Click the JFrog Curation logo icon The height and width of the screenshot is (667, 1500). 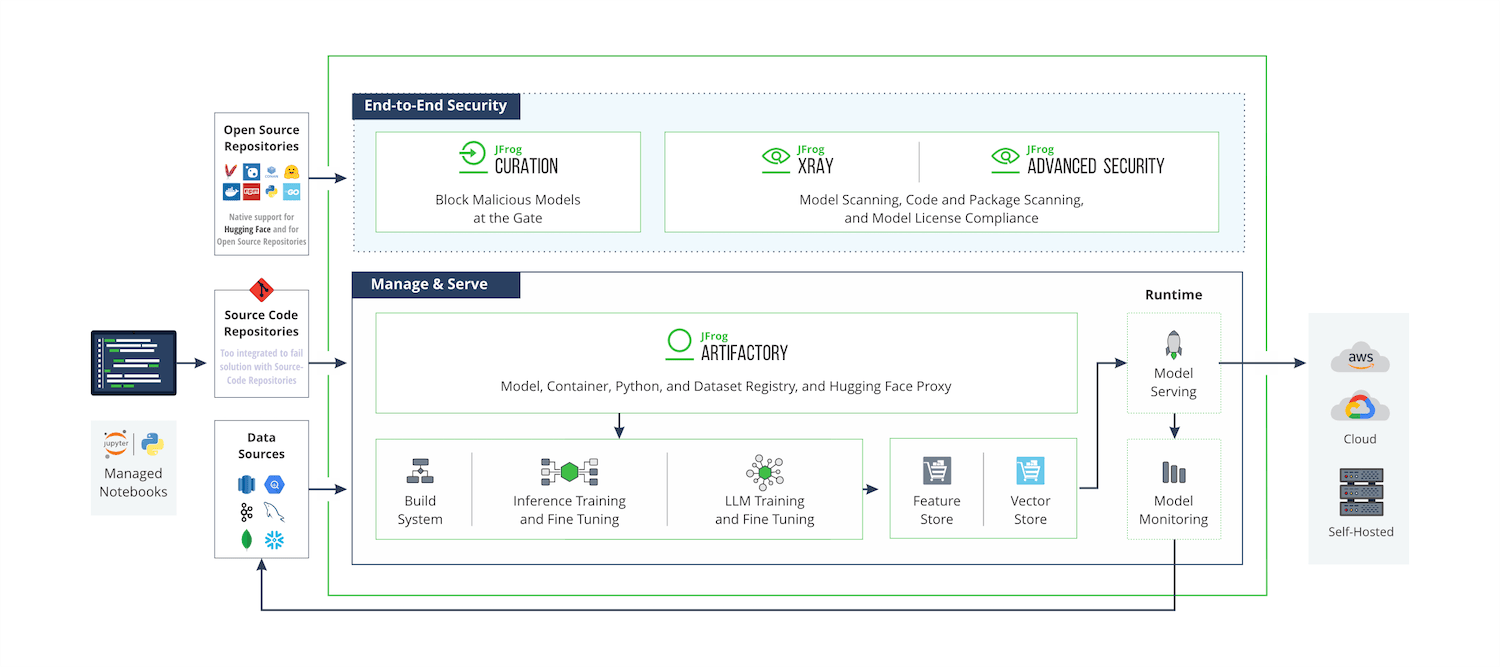coord(472,158)
